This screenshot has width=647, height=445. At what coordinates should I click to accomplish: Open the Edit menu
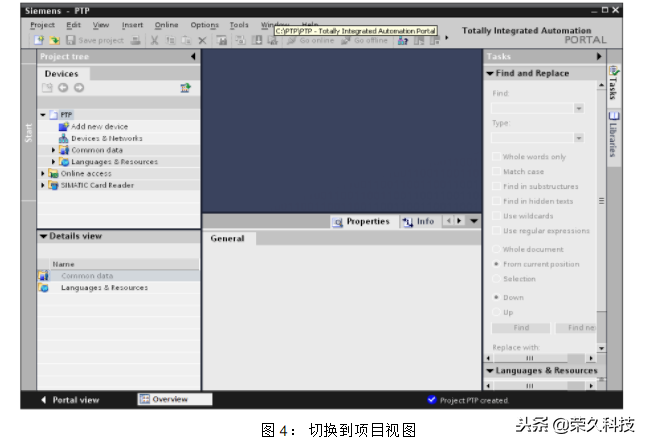73,25
